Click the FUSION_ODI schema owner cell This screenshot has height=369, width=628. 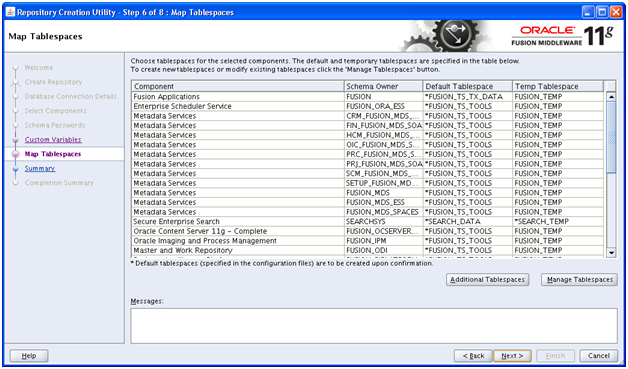(x=383, y=250)
